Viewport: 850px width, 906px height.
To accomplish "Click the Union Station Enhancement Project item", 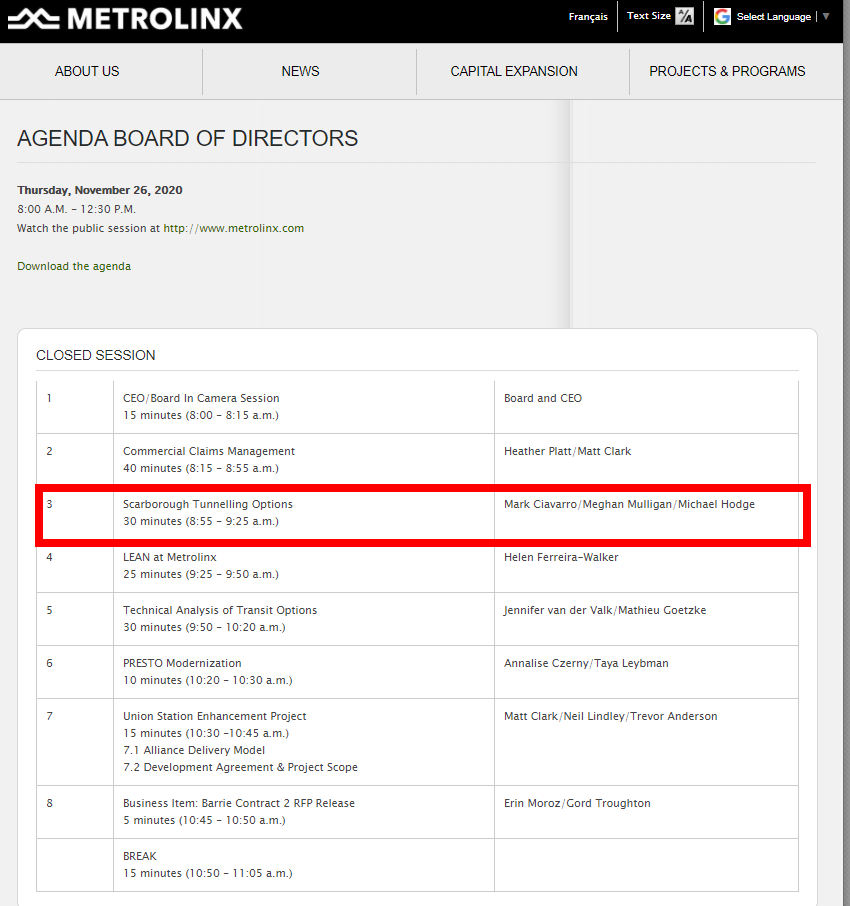I will pyautogui.click(x=214, y=716).
